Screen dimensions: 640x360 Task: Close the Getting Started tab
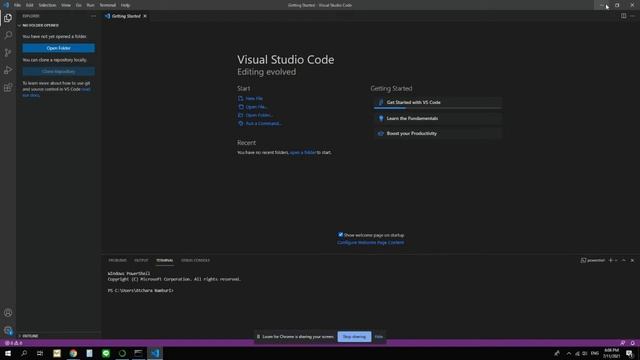145,16
